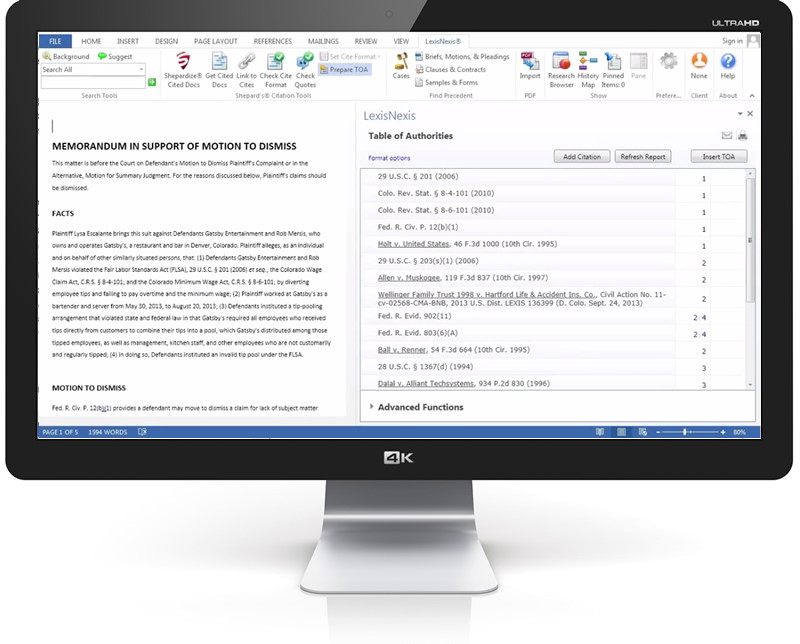The width and height of the screenshot is (800, 644).
Task: Switch to the REFERENCES ribbon tab
Action: pyautogui.click(x=272, y=41)
